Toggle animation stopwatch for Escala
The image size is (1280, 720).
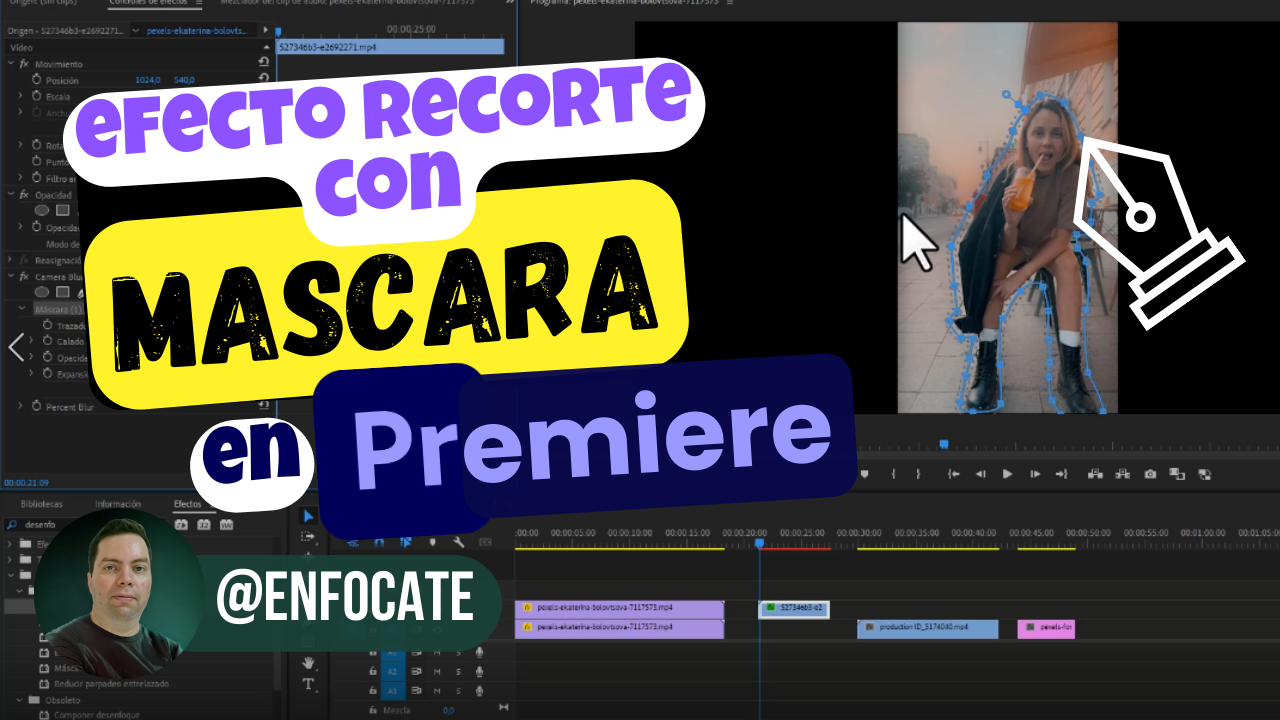point(36,96)
